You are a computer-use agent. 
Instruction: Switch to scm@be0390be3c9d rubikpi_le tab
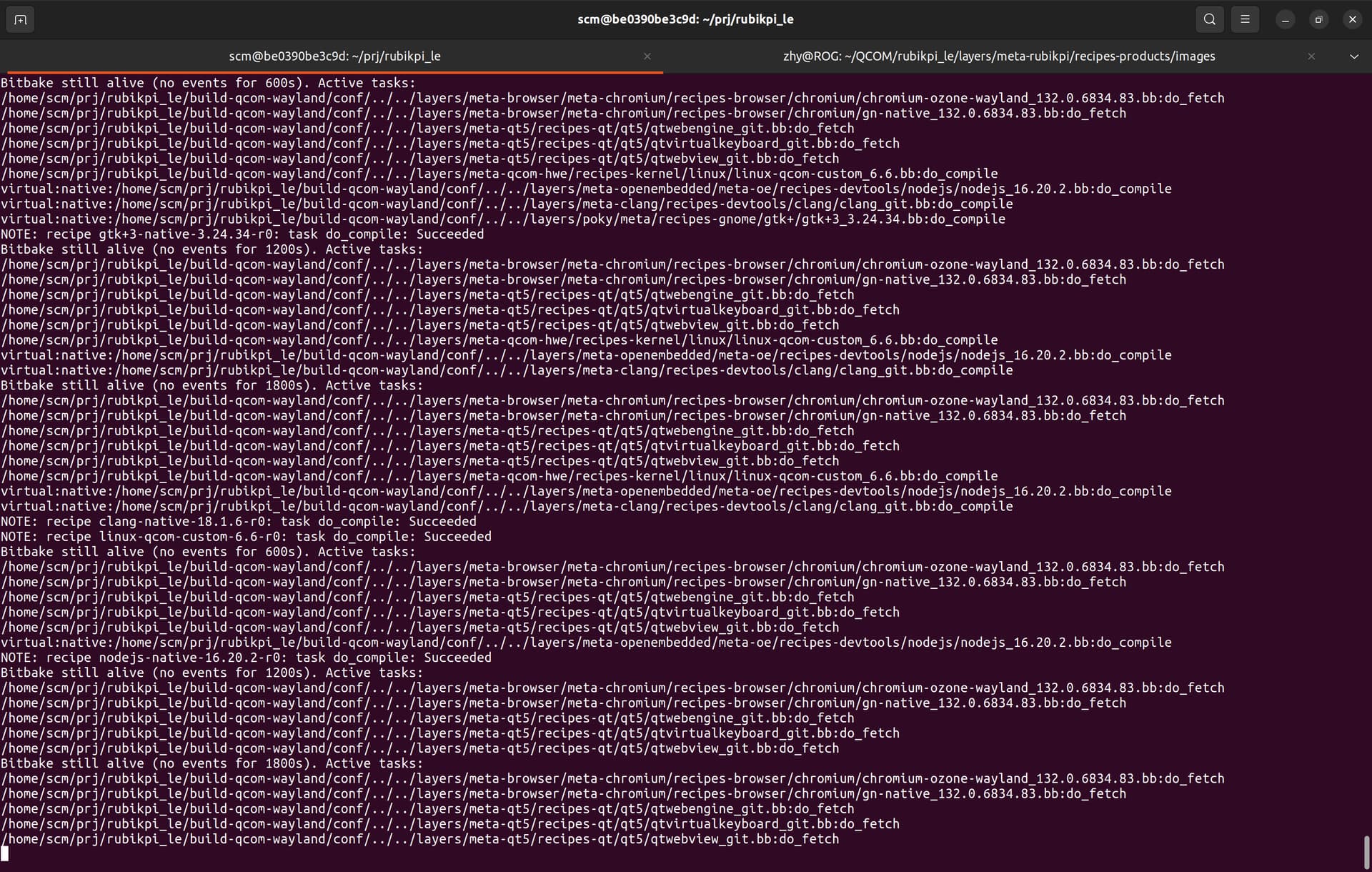(334, 56)
